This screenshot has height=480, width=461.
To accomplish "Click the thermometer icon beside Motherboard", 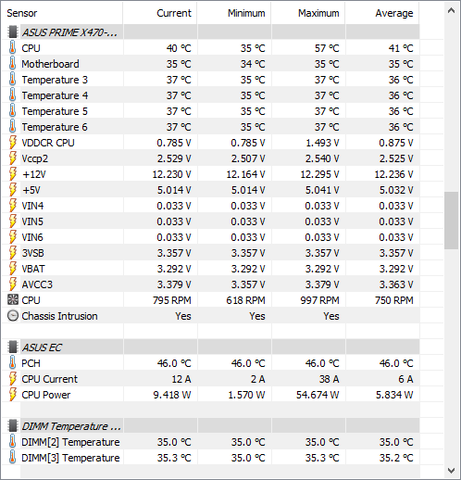I will point(12,63).
